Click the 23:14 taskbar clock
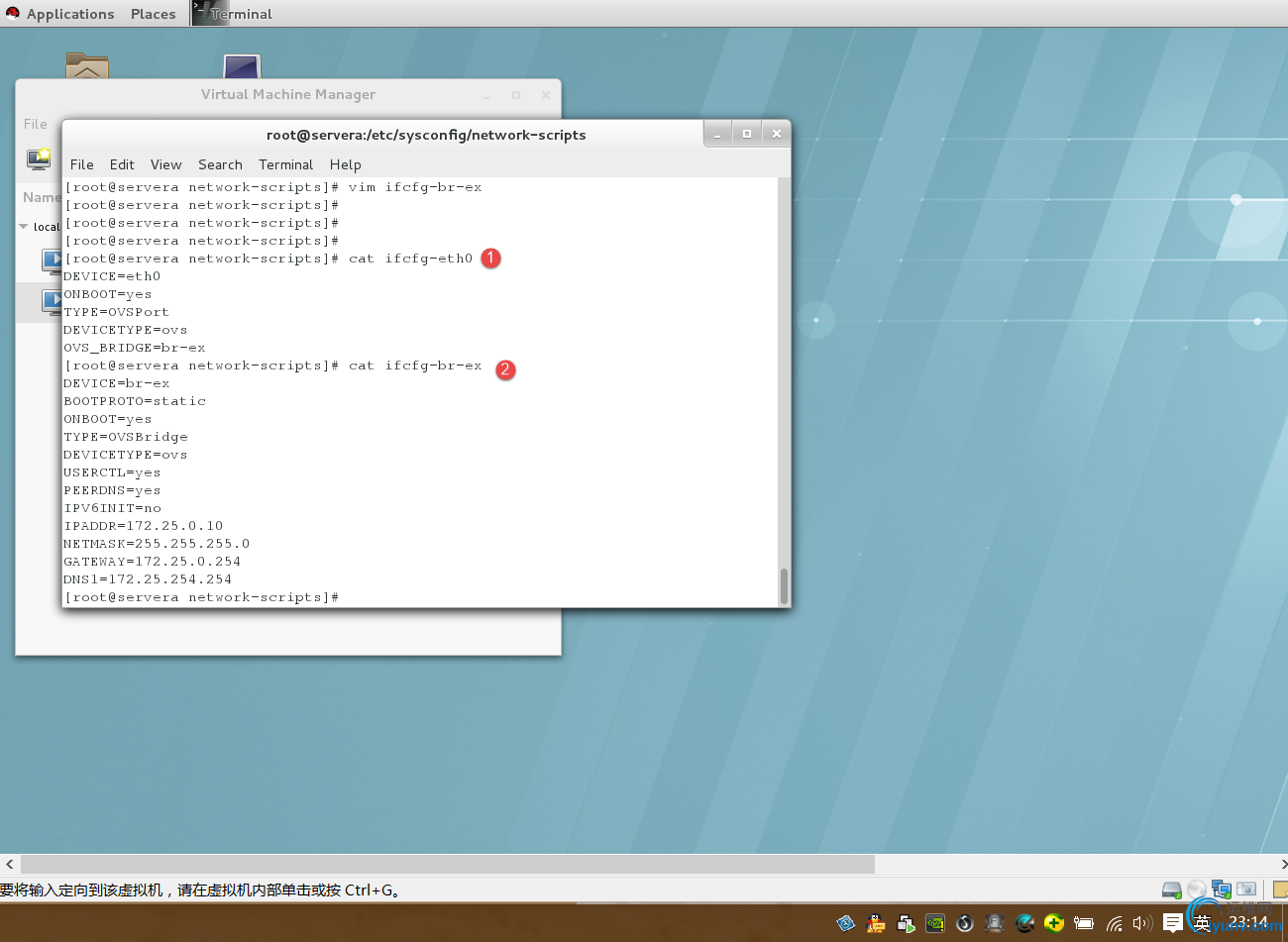1288x942 pixels. [1248, 922]
